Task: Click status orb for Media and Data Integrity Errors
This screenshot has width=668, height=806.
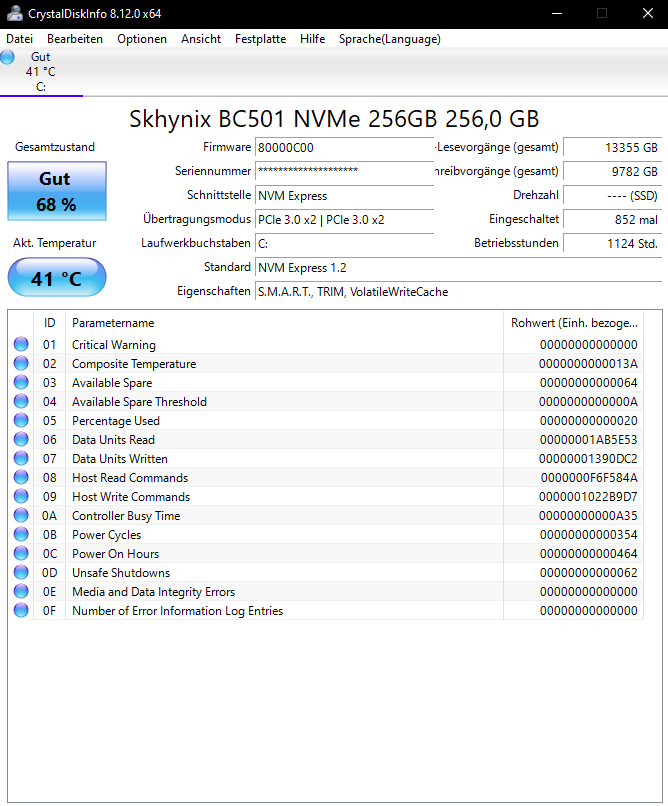Action: click(x=21, y=591)
